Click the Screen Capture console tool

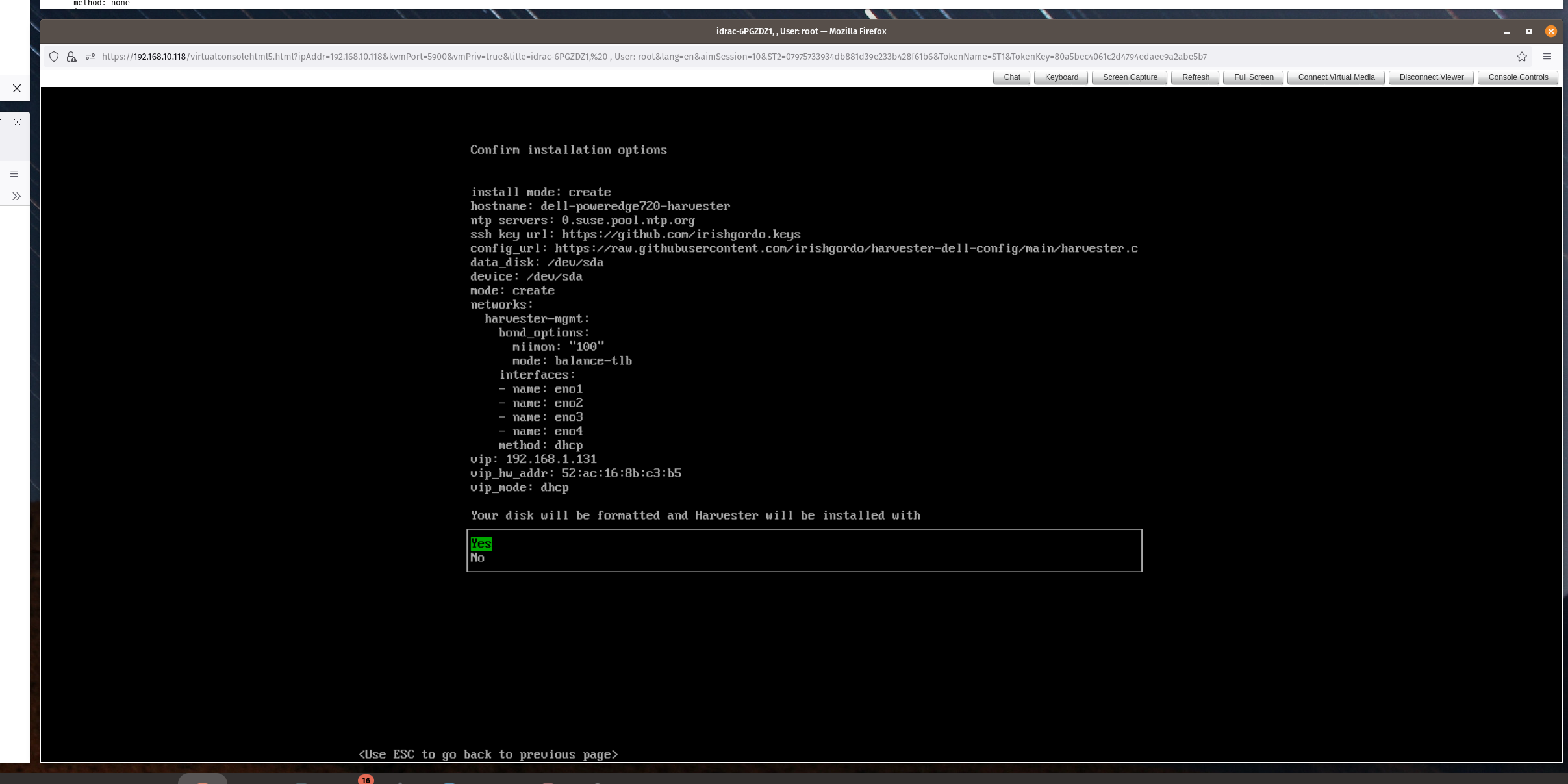coord(1130,77)
